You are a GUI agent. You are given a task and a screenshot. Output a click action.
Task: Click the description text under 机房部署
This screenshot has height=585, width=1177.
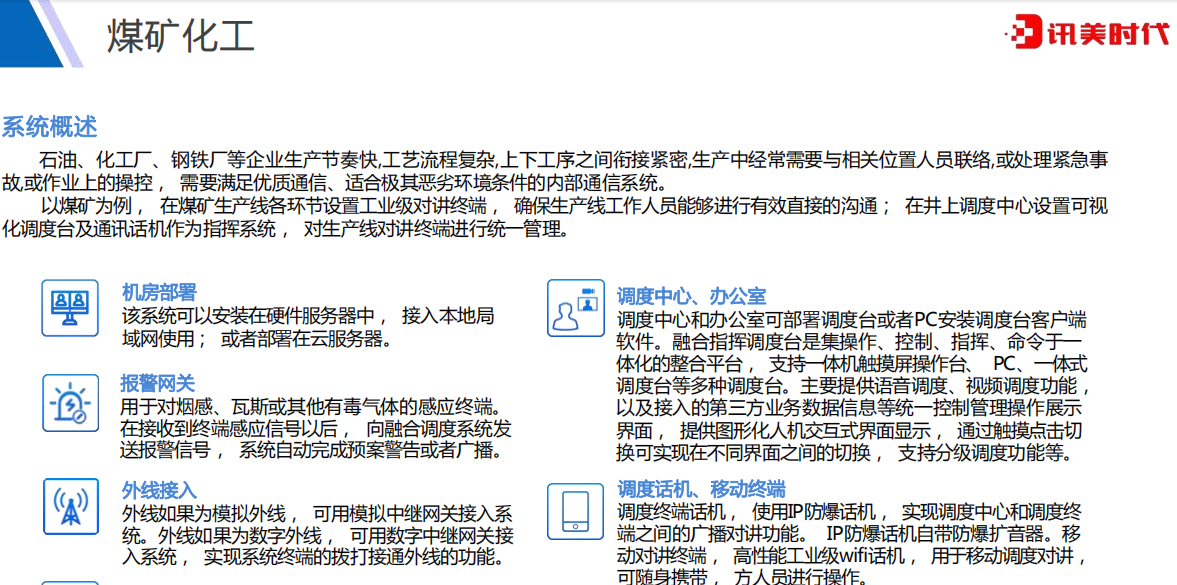click(x=308, y=327)
